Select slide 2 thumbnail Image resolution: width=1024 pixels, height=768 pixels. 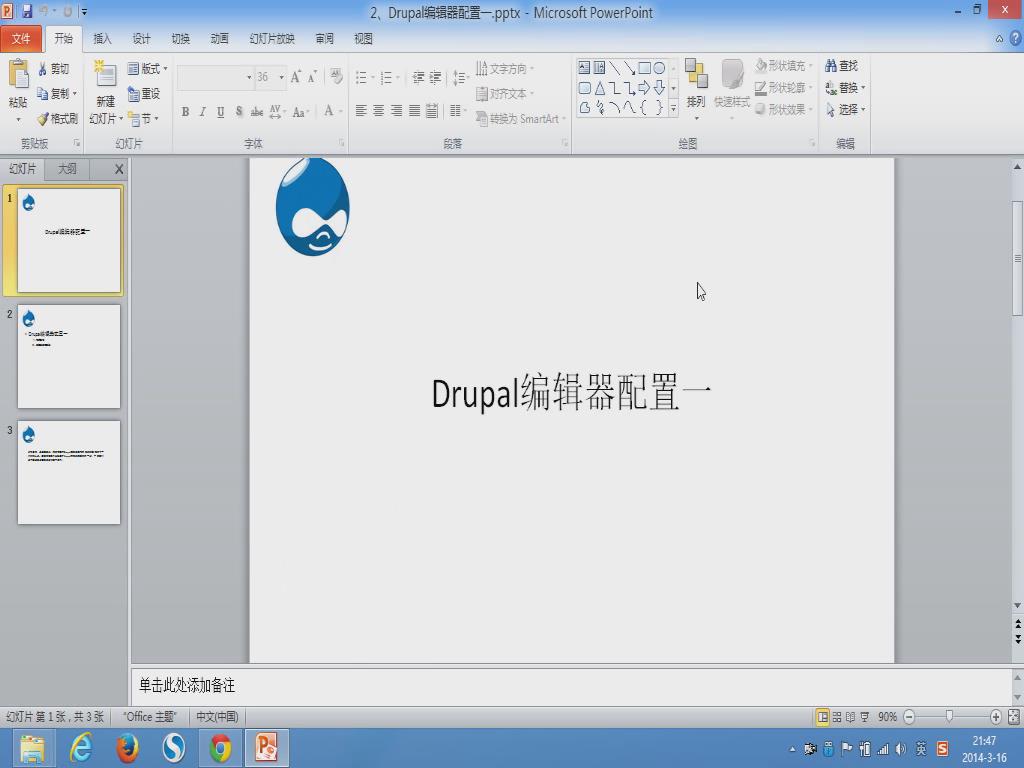click(x=69, y=357)
